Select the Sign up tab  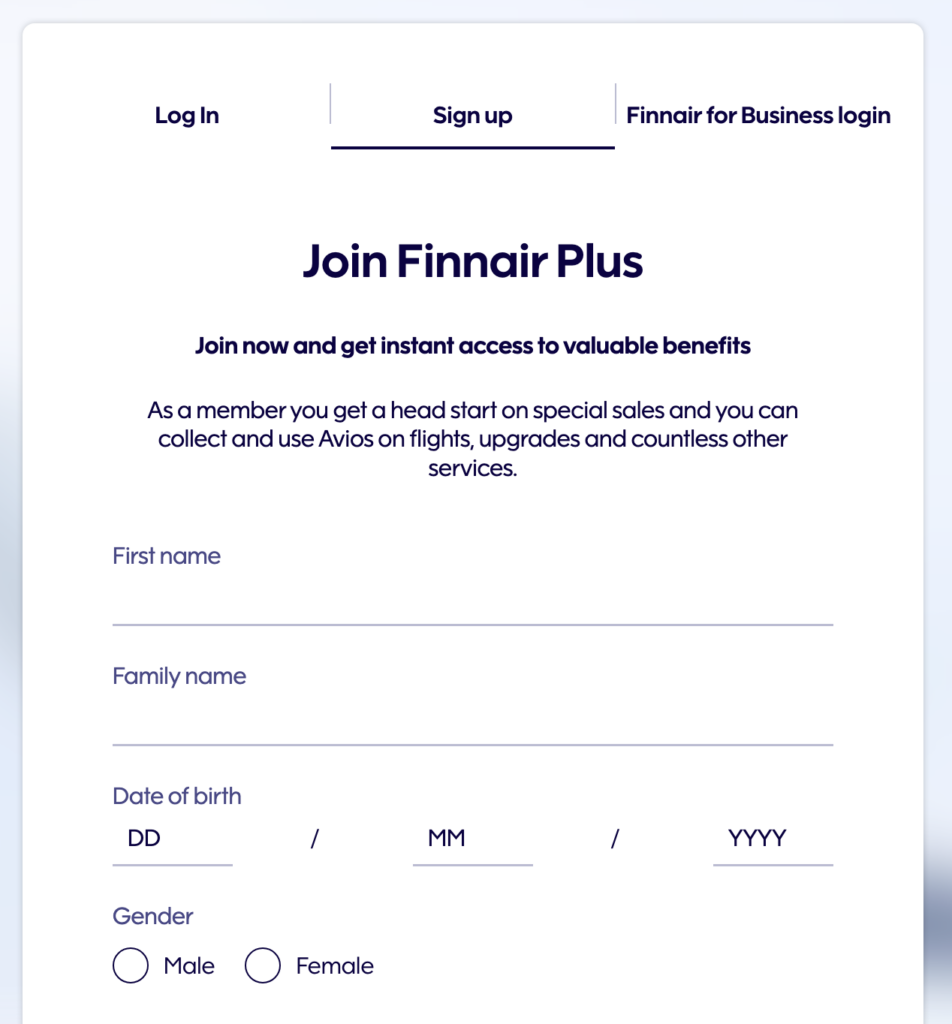tap(472, 115)
